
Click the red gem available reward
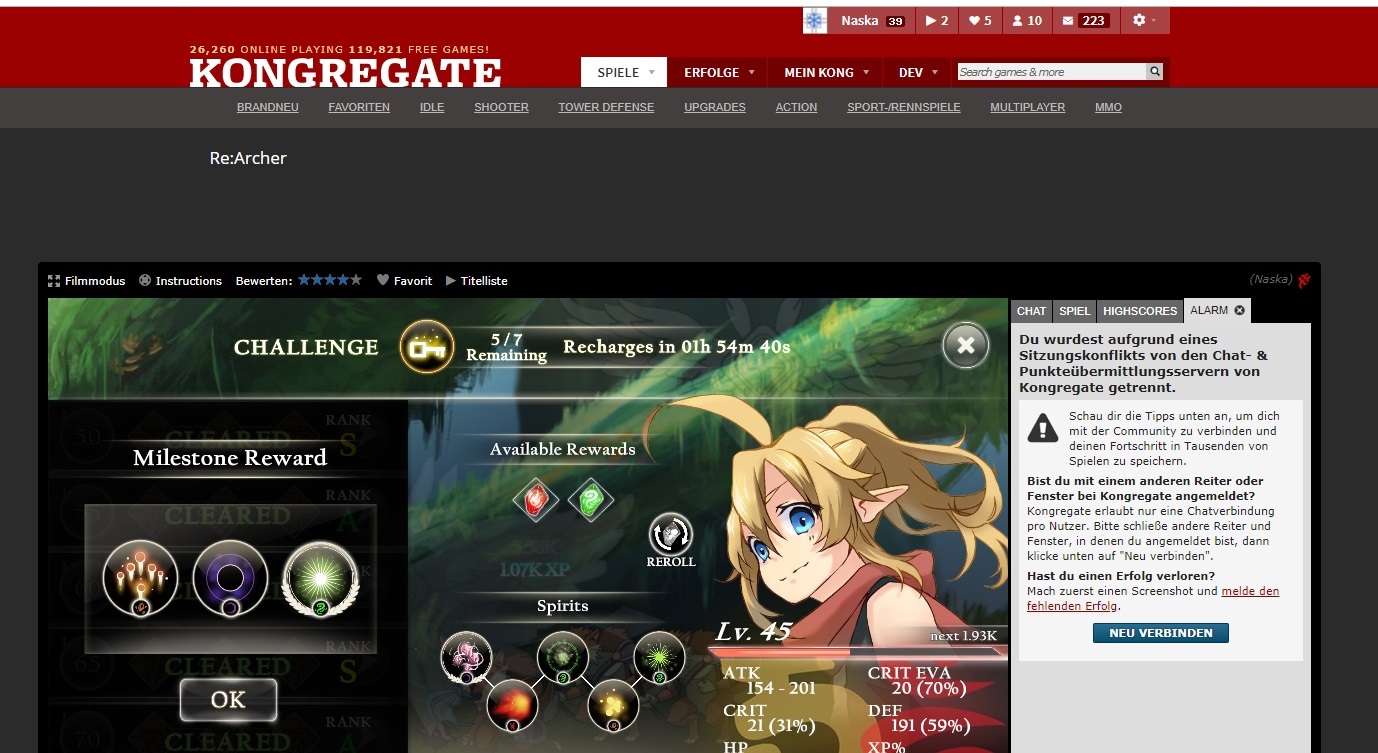[536, 500]
